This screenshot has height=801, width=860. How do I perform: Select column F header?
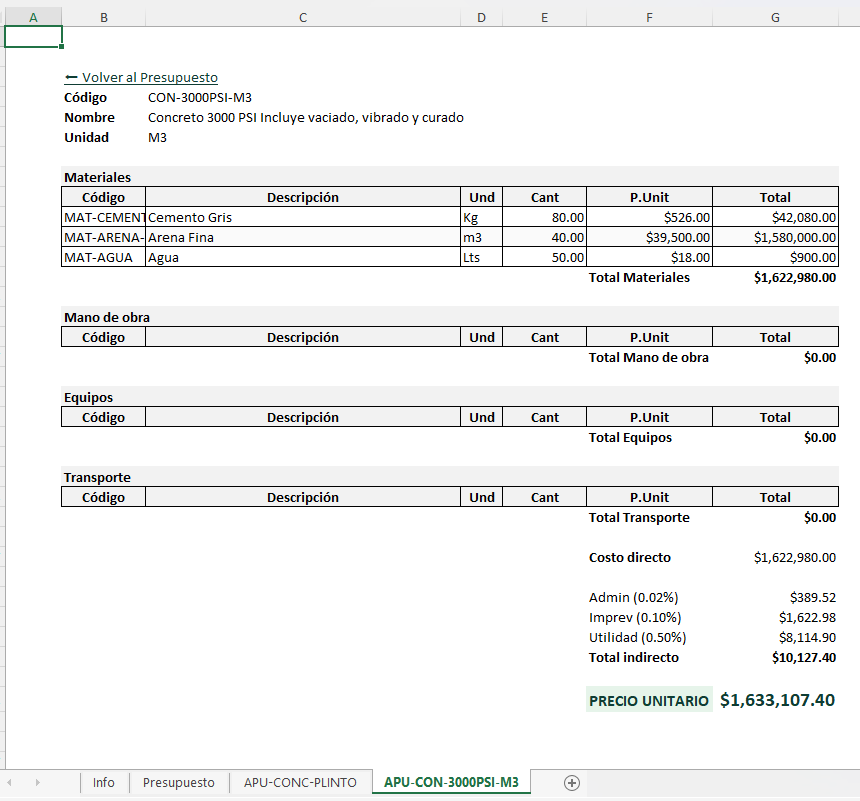tap(649, 18)
